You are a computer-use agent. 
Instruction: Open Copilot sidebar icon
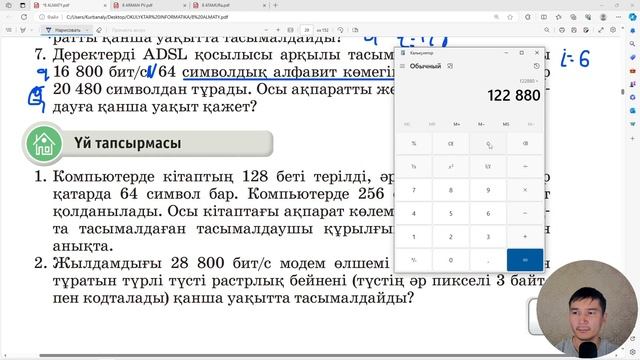coord(632,17)
